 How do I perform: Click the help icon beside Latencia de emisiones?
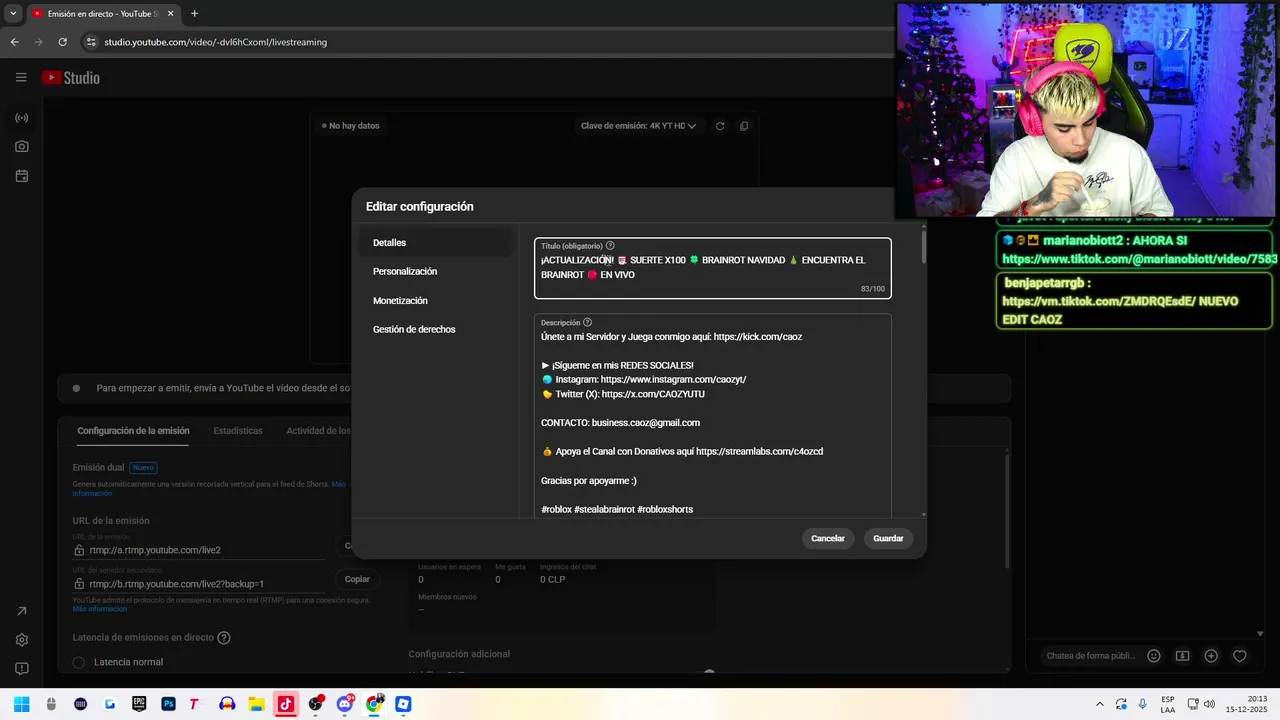click(224, 637)
